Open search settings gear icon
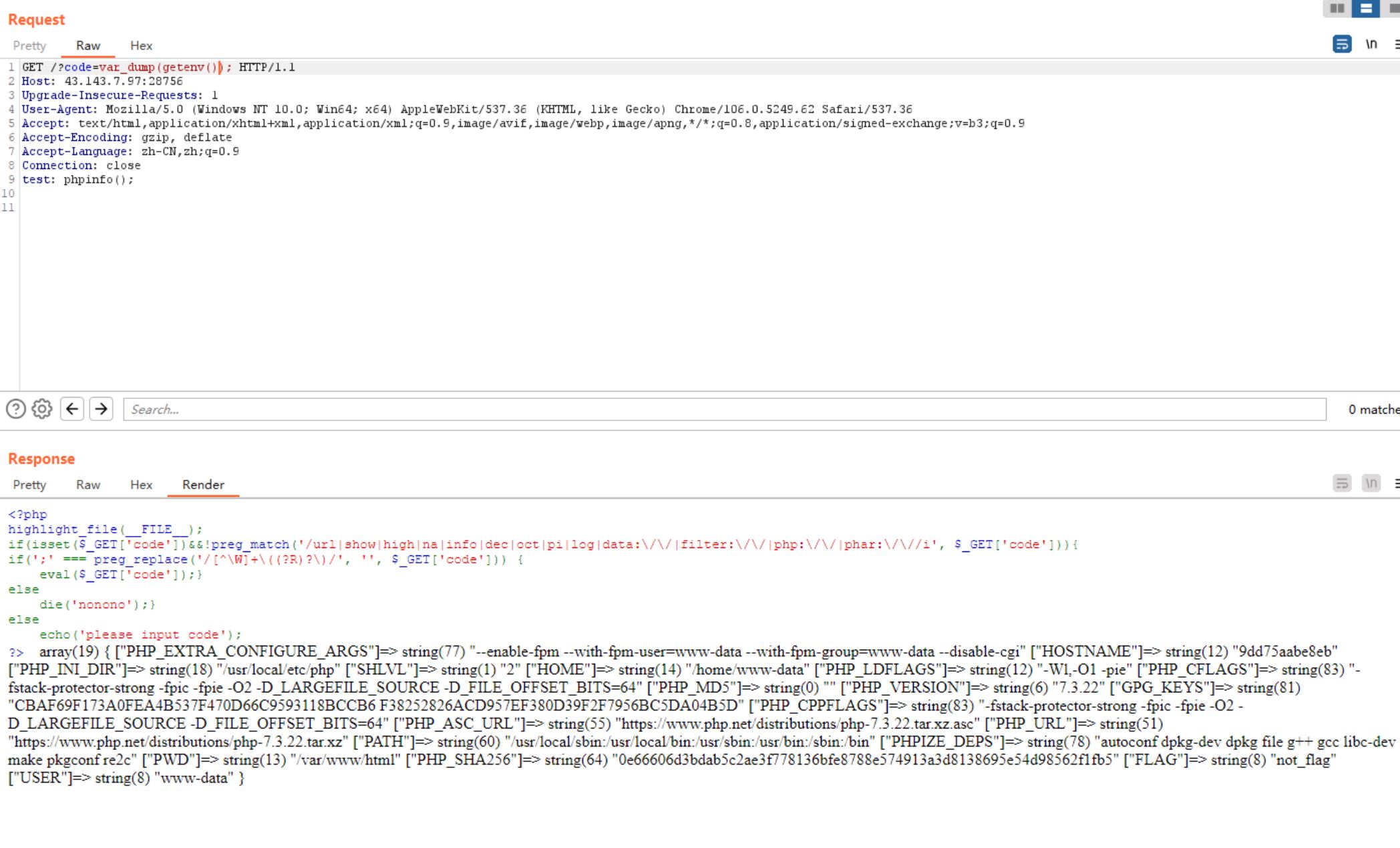 pyautogui.click(x=42, y=408)
